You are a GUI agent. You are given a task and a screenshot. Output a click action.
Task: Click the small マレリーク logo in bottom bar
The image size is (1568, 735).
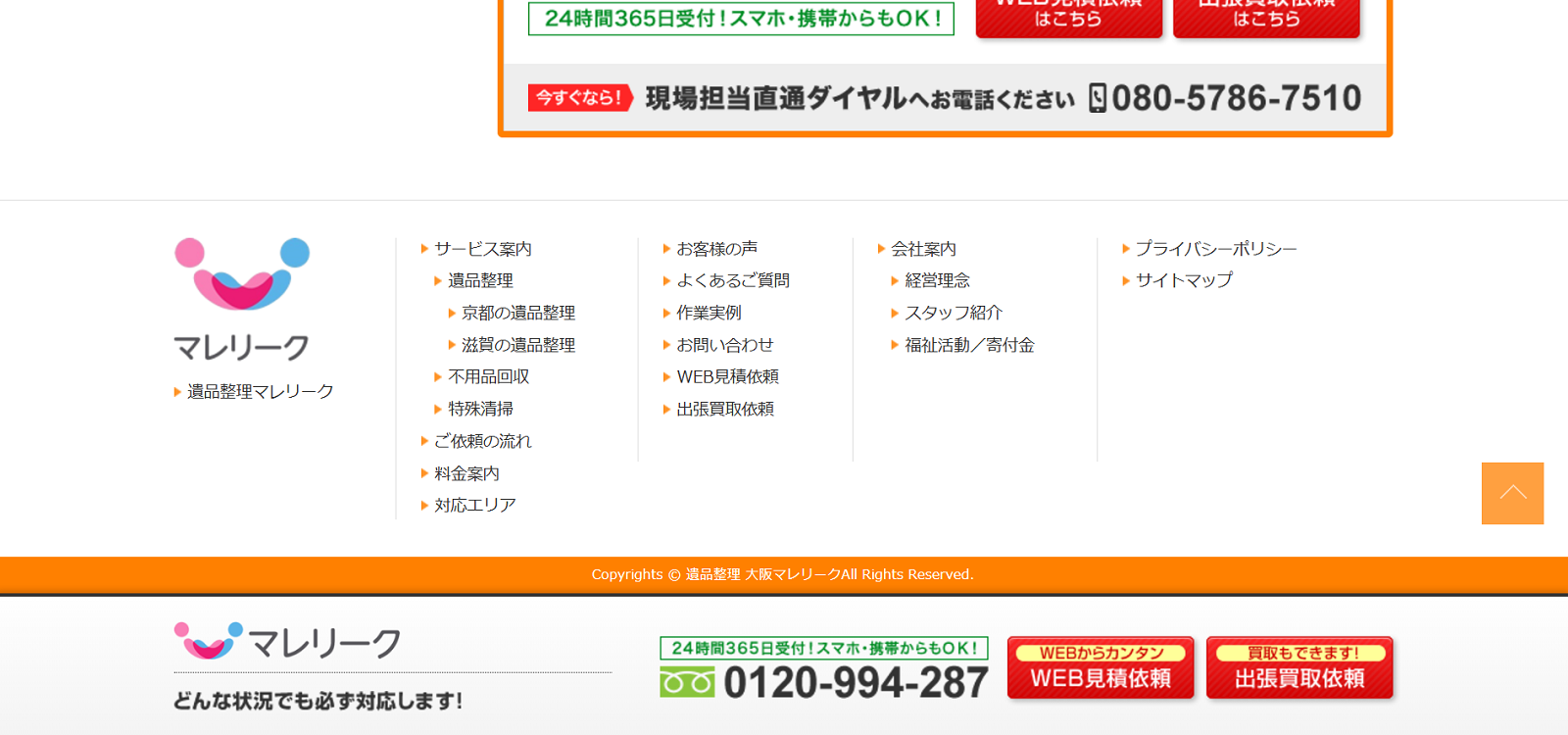click(x=287, y=642)
